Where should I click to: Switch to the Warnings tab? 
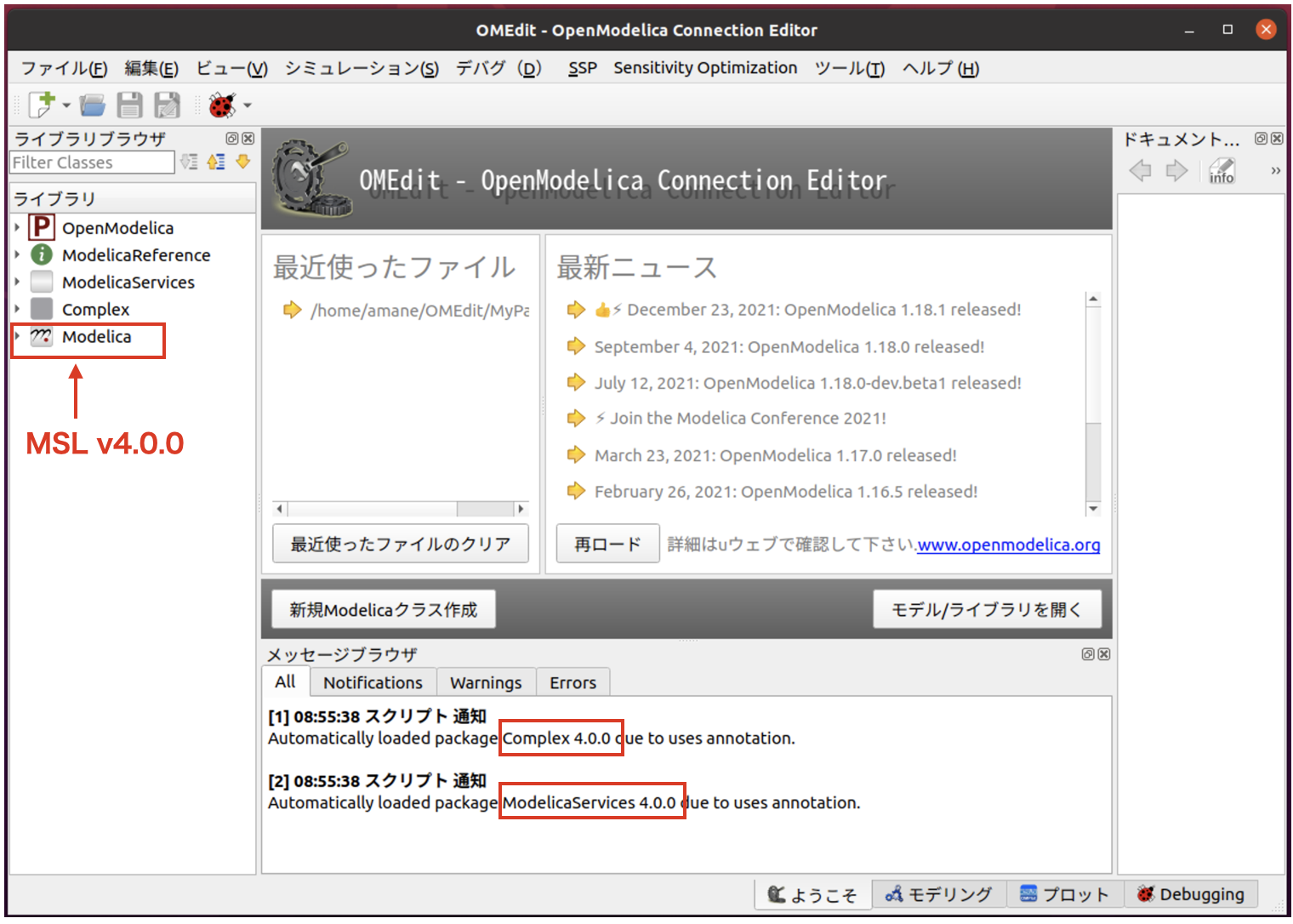(486, 682)
